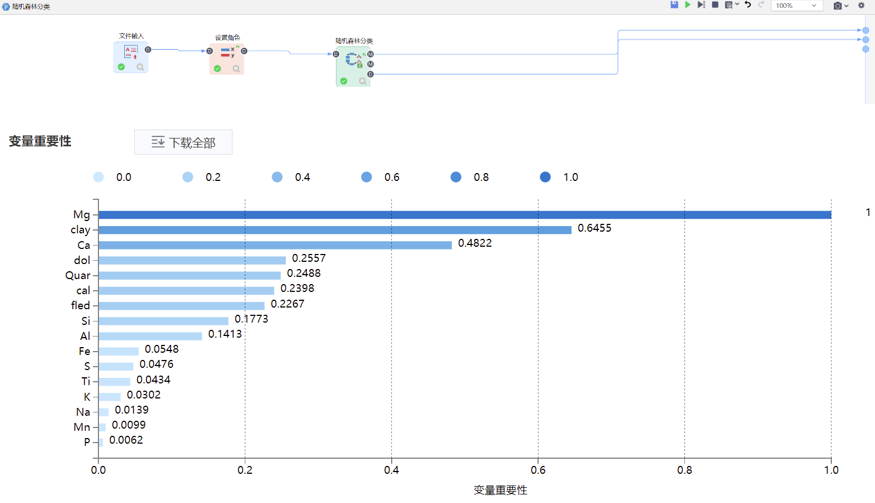The height and width of the screenshot is (503, 875).
Task: Open the camera screenshot dropdown
Action: (x=841, y=5)
